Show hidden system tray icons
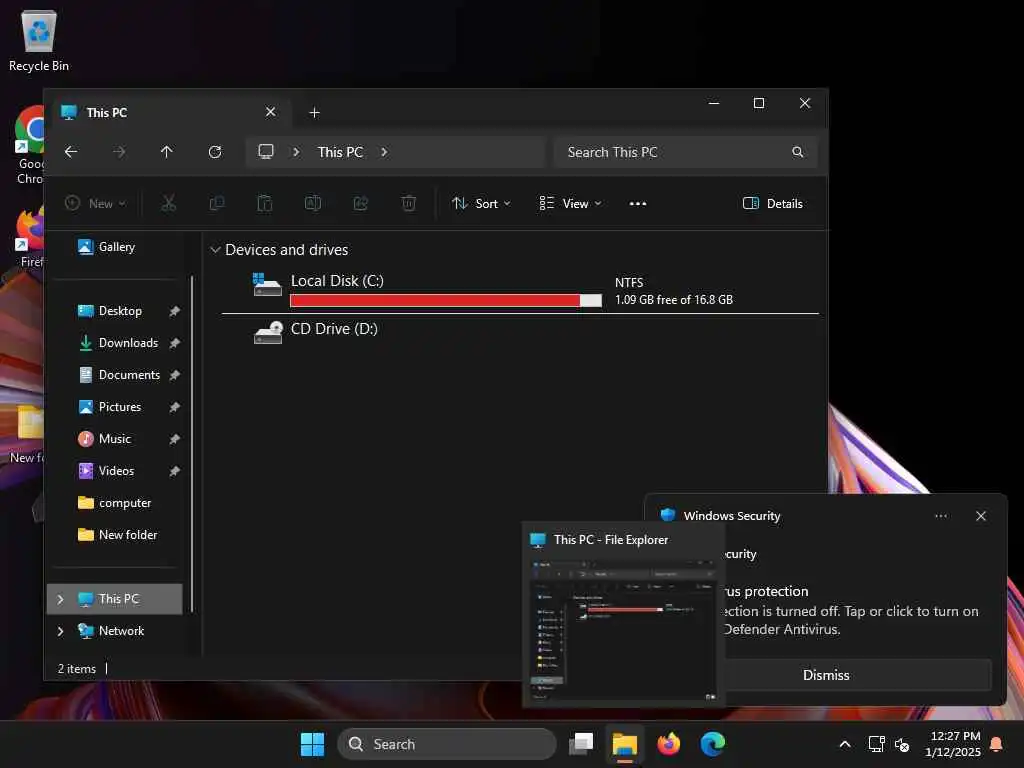Screen dimensions: 1024x768 coord(844,744)
